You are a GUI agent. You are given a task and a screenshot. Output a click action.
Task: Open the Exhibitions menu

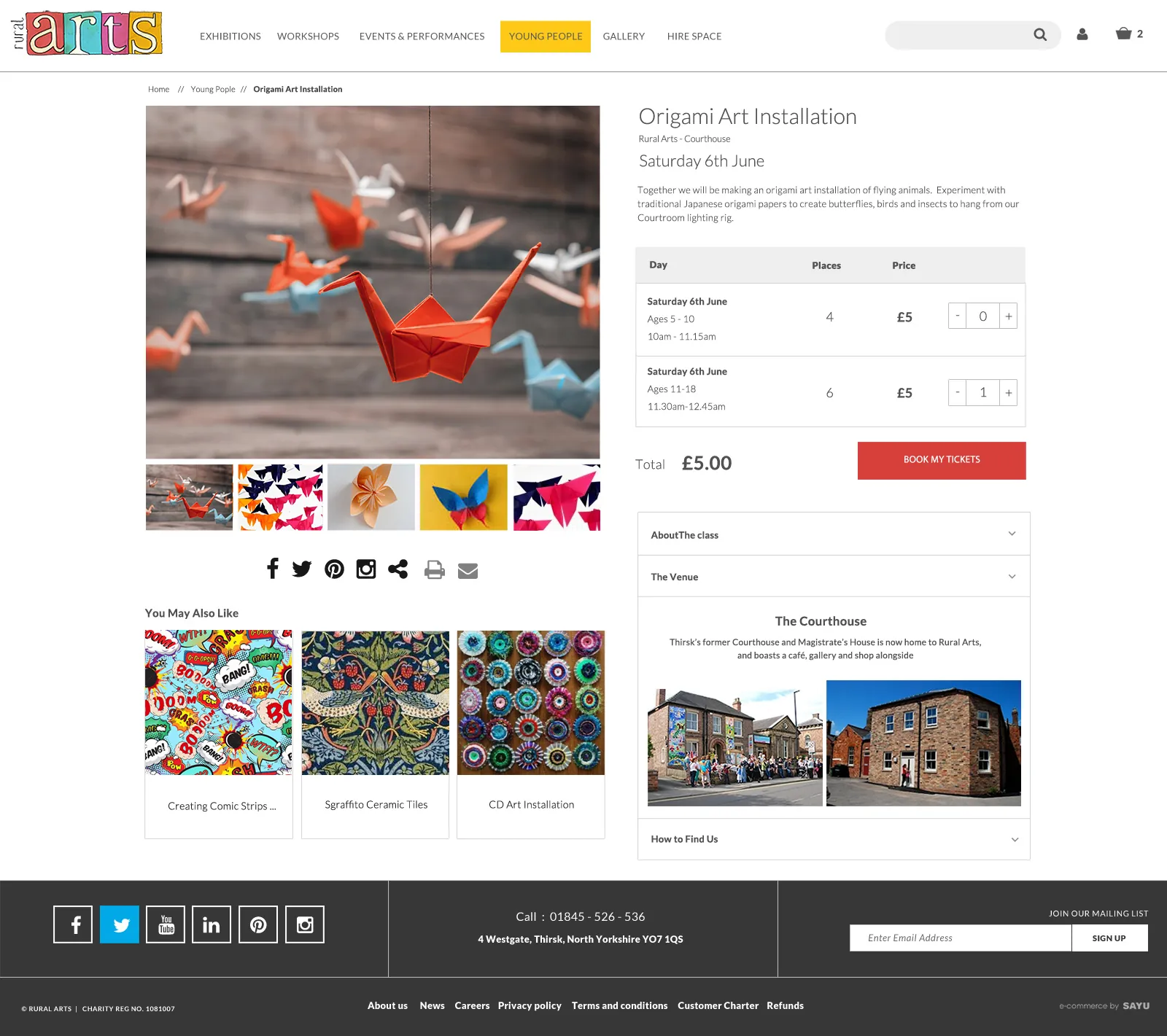point(230,36)
